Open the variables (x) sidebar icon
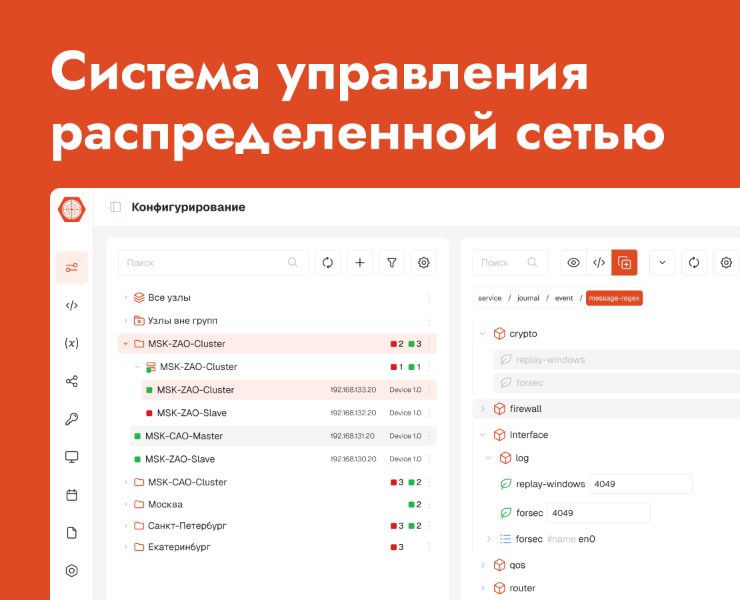740x600 pixels. [72, 343]
